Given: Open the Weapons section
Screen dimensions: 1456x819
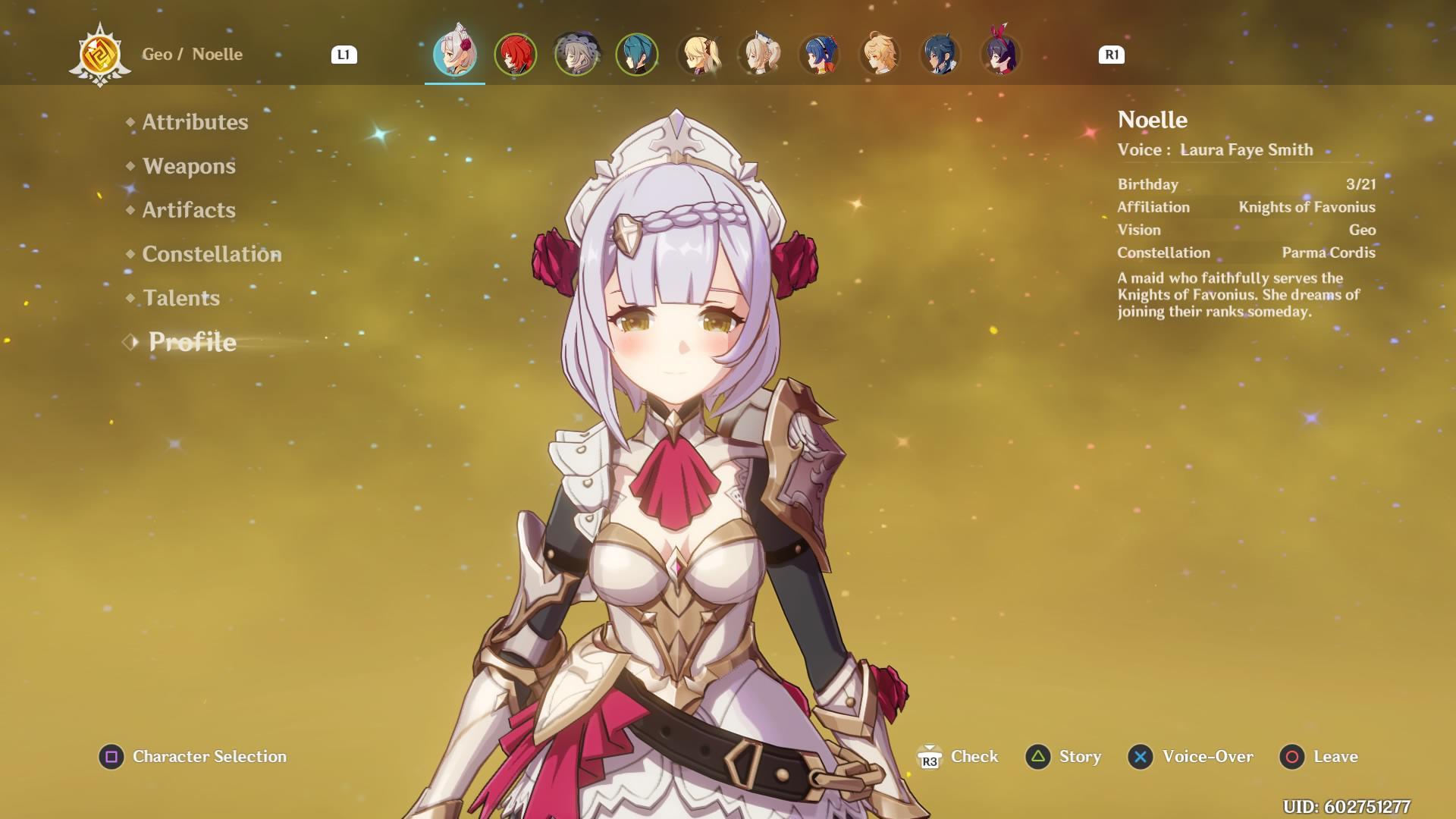Looking at the screenshot, I should point(189,166).
